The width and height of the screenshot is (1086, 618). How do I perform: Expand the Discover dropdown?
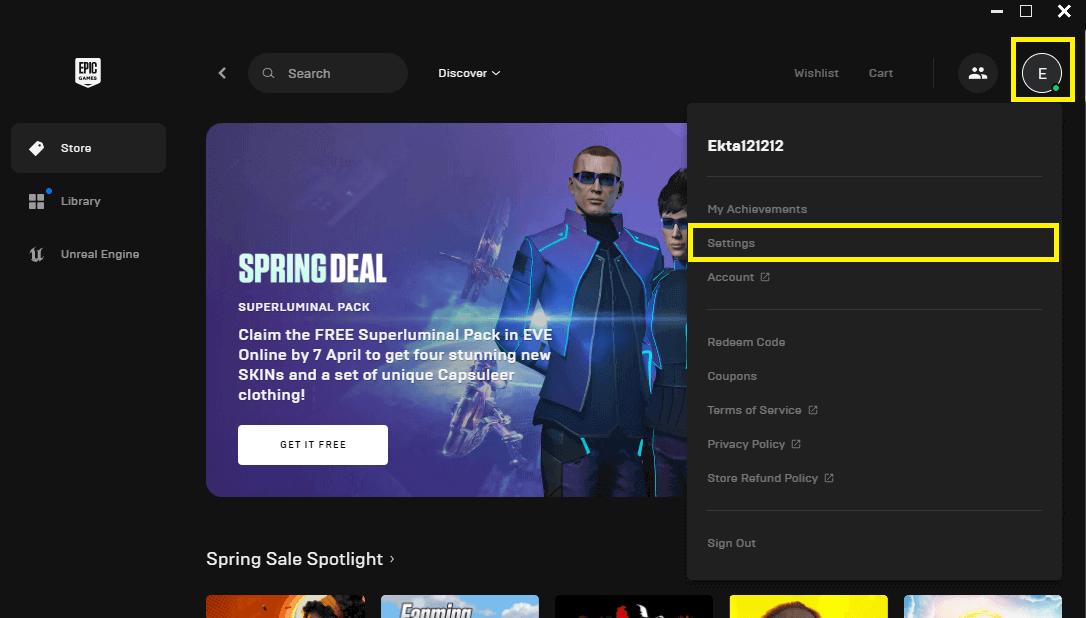(469, 73)
